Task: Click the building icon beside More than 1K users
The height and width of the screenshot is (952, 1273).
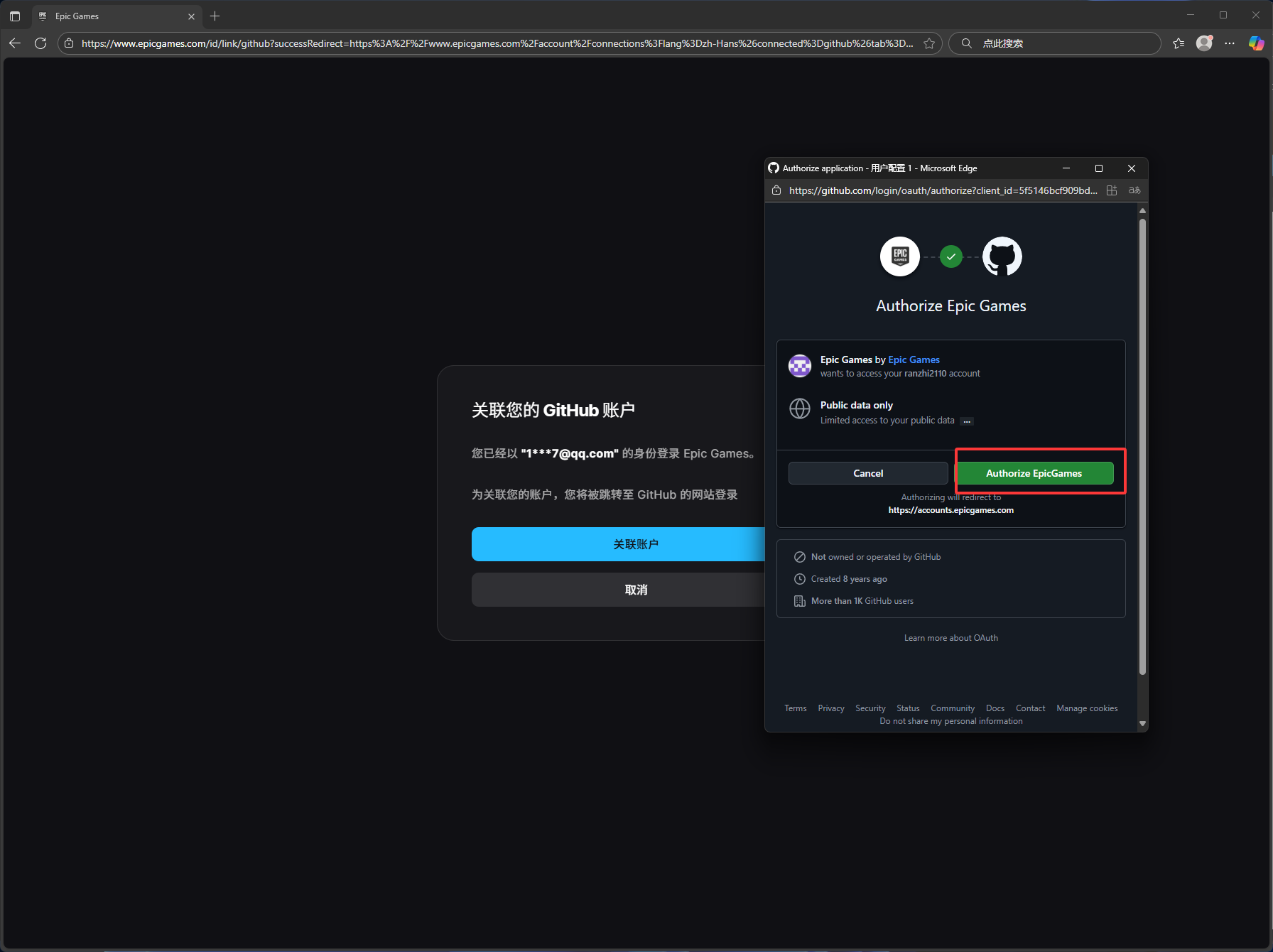Action: coord(800,601)
